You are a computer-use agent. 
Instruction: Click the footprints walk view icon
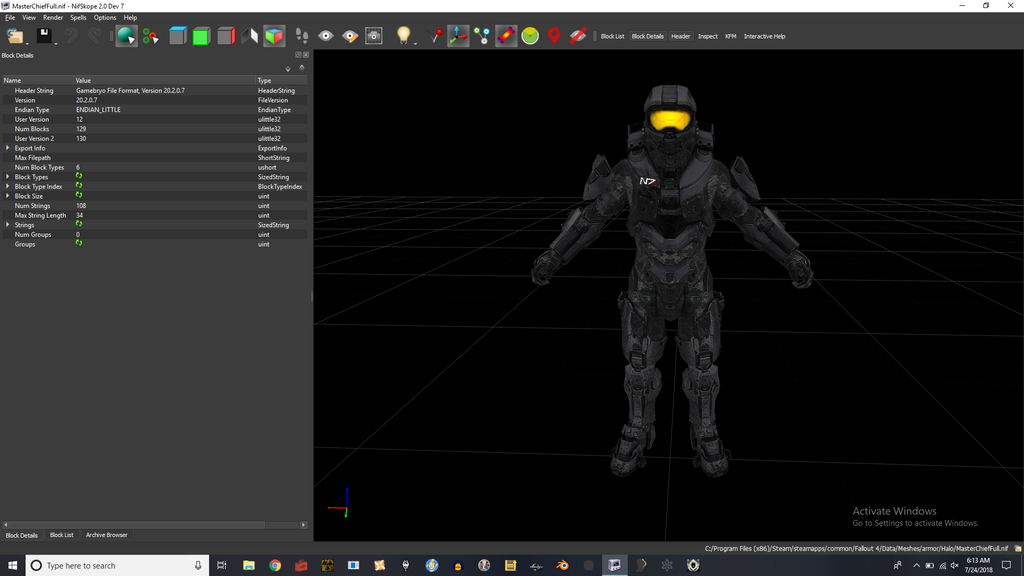[302, 36]
